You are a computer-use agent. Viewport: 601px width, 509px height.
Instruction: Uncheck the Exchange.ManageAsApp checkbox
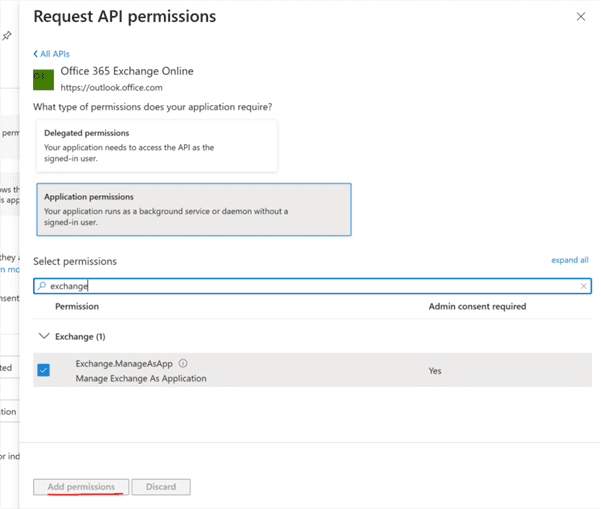[x=44, y=370]
